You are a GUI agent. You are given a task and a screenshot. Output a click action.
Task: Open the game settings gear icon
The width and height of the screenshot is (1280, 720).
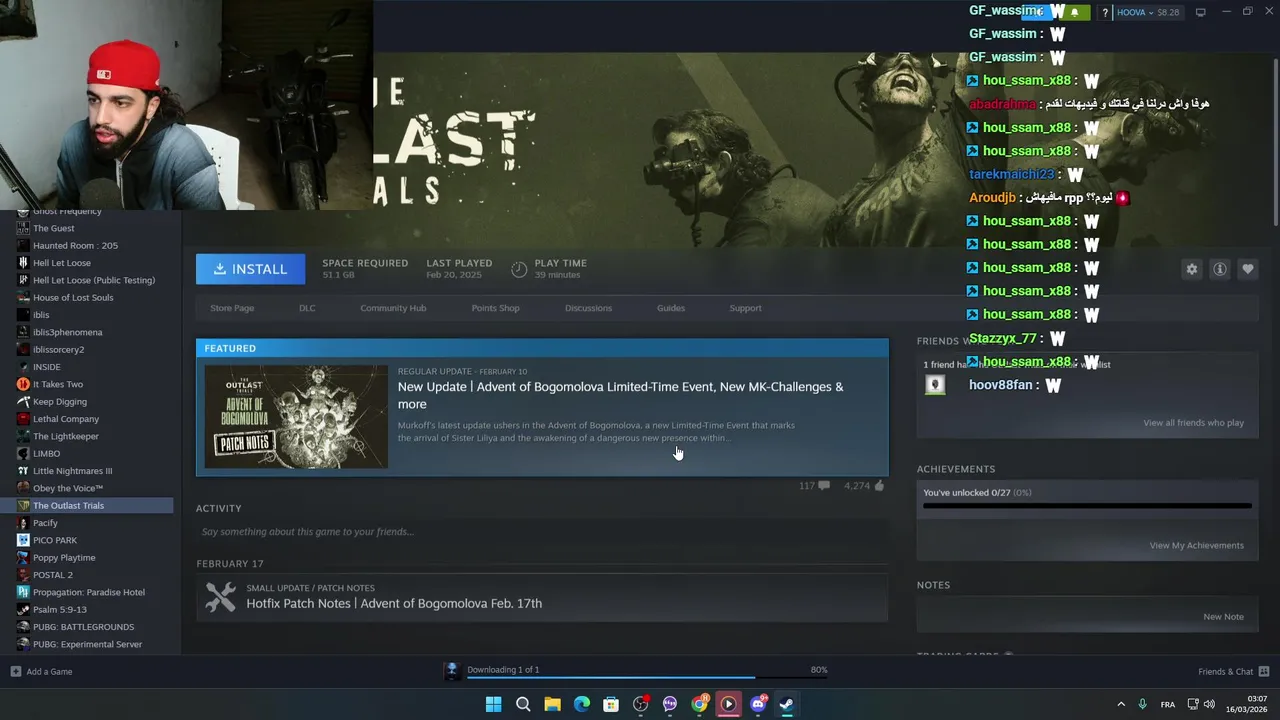[1191, 269]
